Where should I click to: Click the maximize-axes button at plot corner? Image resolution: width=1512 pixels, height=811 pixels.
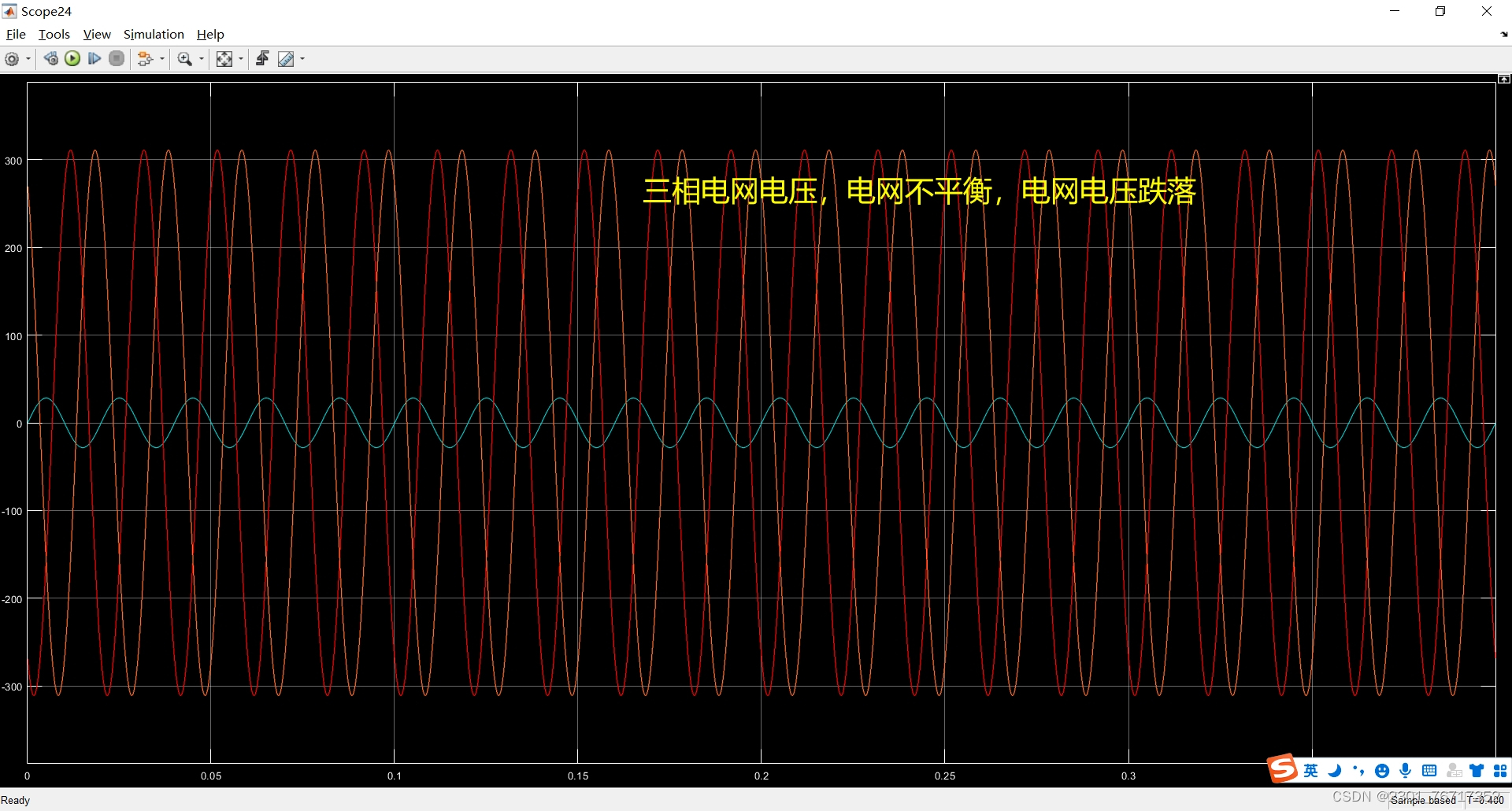(1503, 79)
